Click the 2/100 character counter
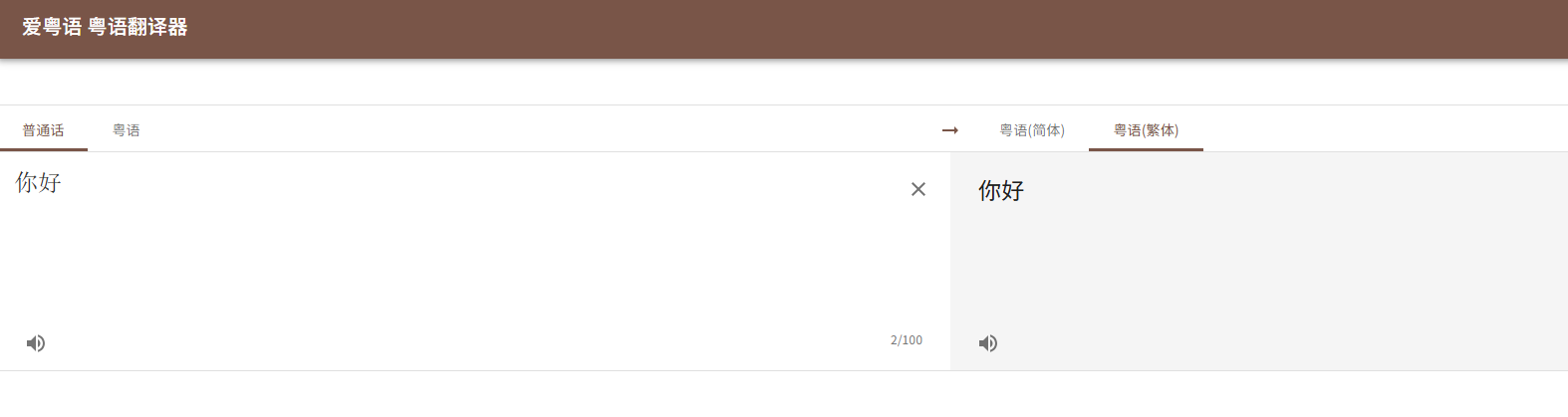 point(907,340)
